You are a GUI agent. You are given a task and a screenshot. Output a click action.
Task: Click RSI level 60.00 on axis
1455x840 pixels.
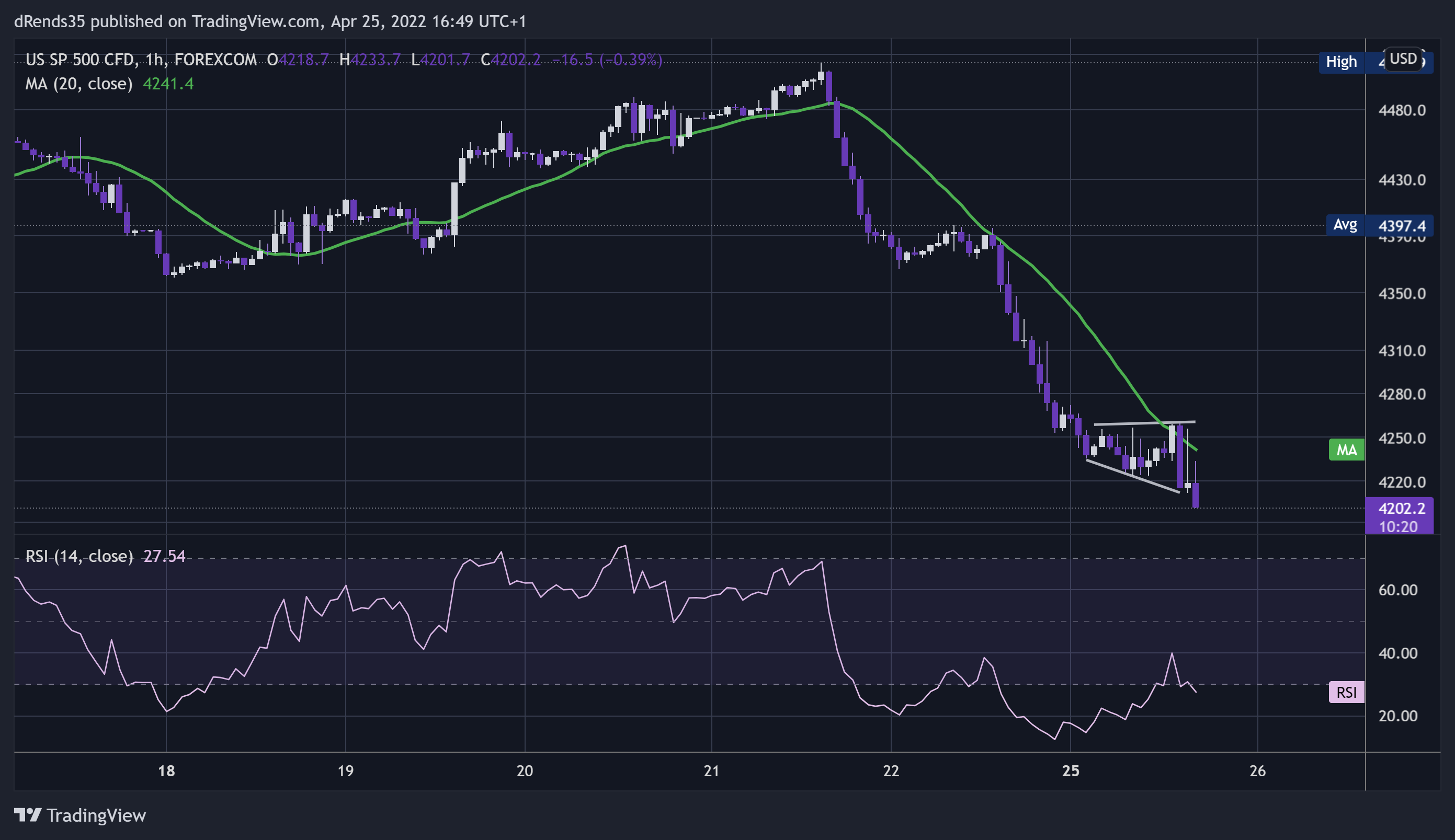pos(1398,590)
